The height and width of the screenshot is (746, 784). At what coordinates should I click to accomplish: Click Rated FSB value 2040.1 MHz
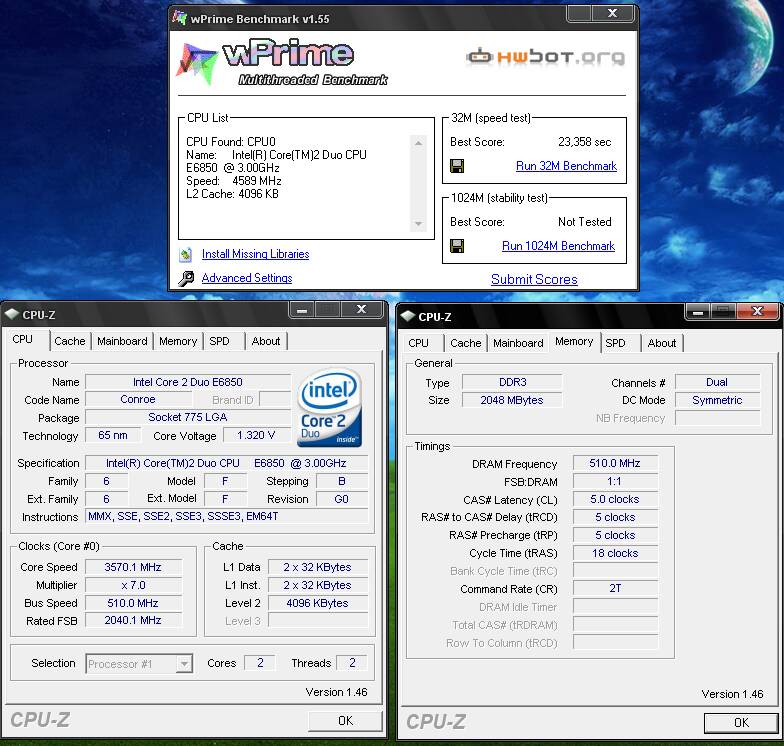tap(133, 620)
